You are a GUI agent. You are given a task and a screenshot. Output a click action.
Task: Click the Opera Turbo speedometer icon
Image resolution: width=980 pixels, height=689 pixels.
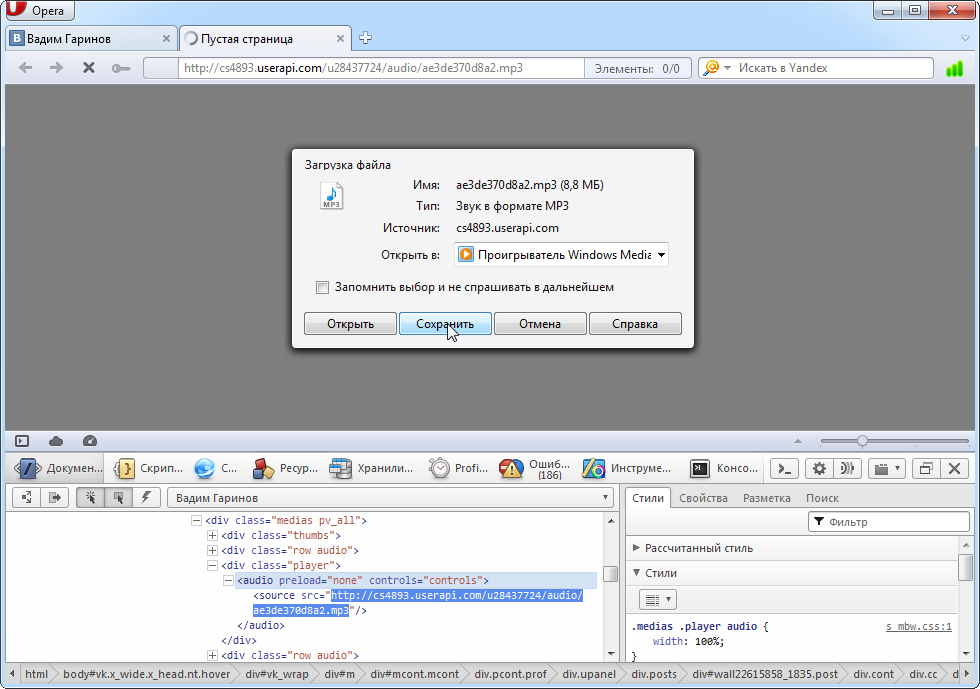coord(90,441)
